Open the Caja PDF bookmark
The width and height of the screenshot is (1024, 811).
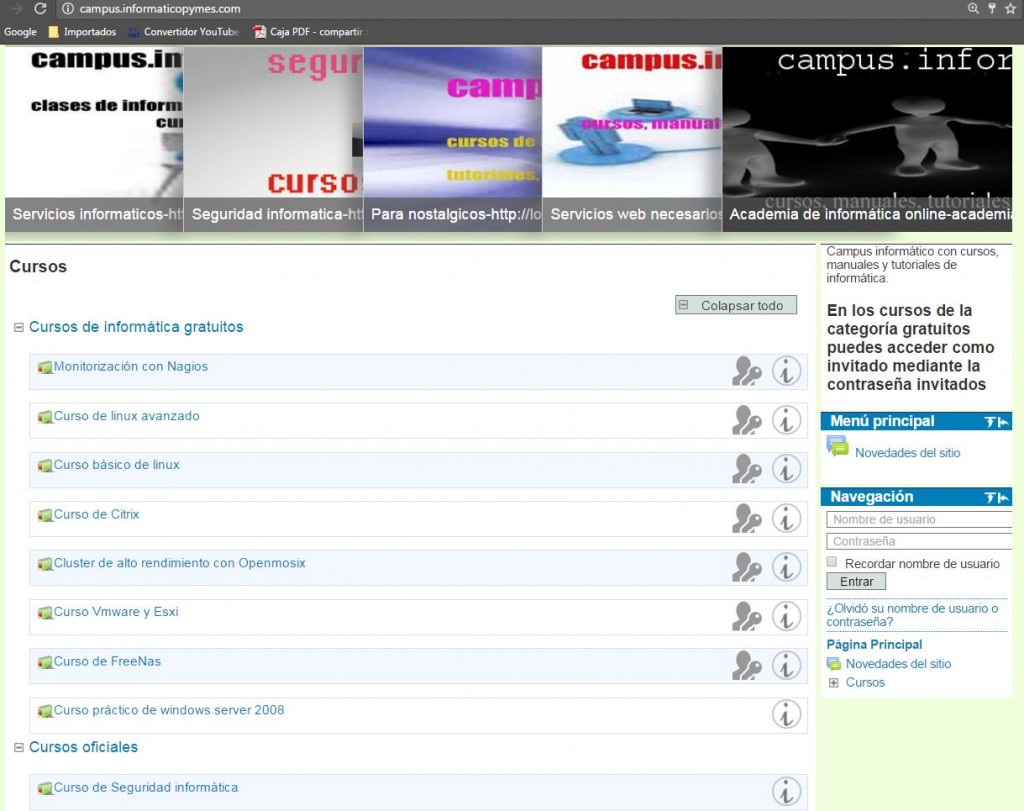click(x=311, y=32)
